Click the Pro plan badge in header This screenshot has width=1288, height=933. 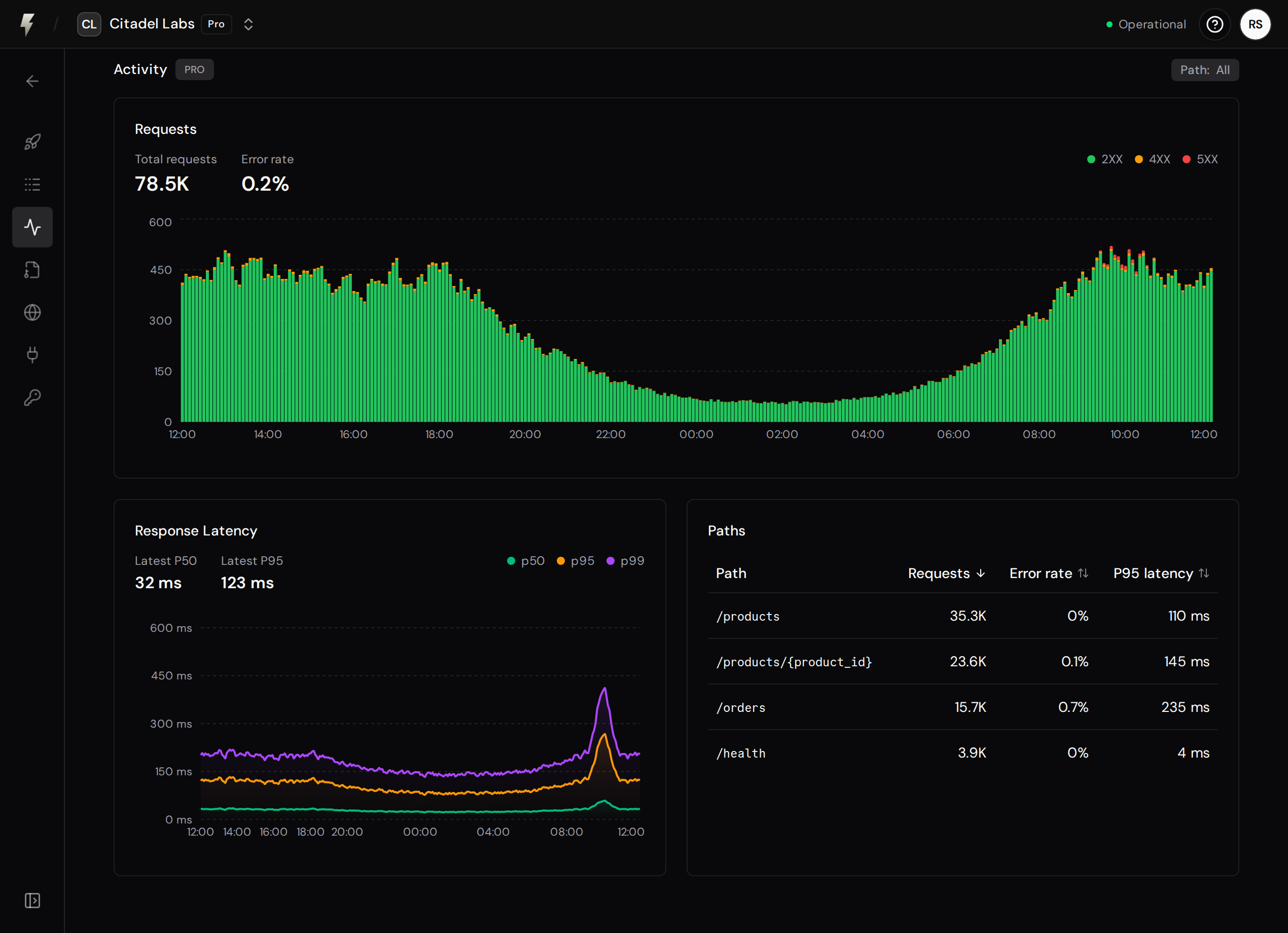[x=217, y=24]
